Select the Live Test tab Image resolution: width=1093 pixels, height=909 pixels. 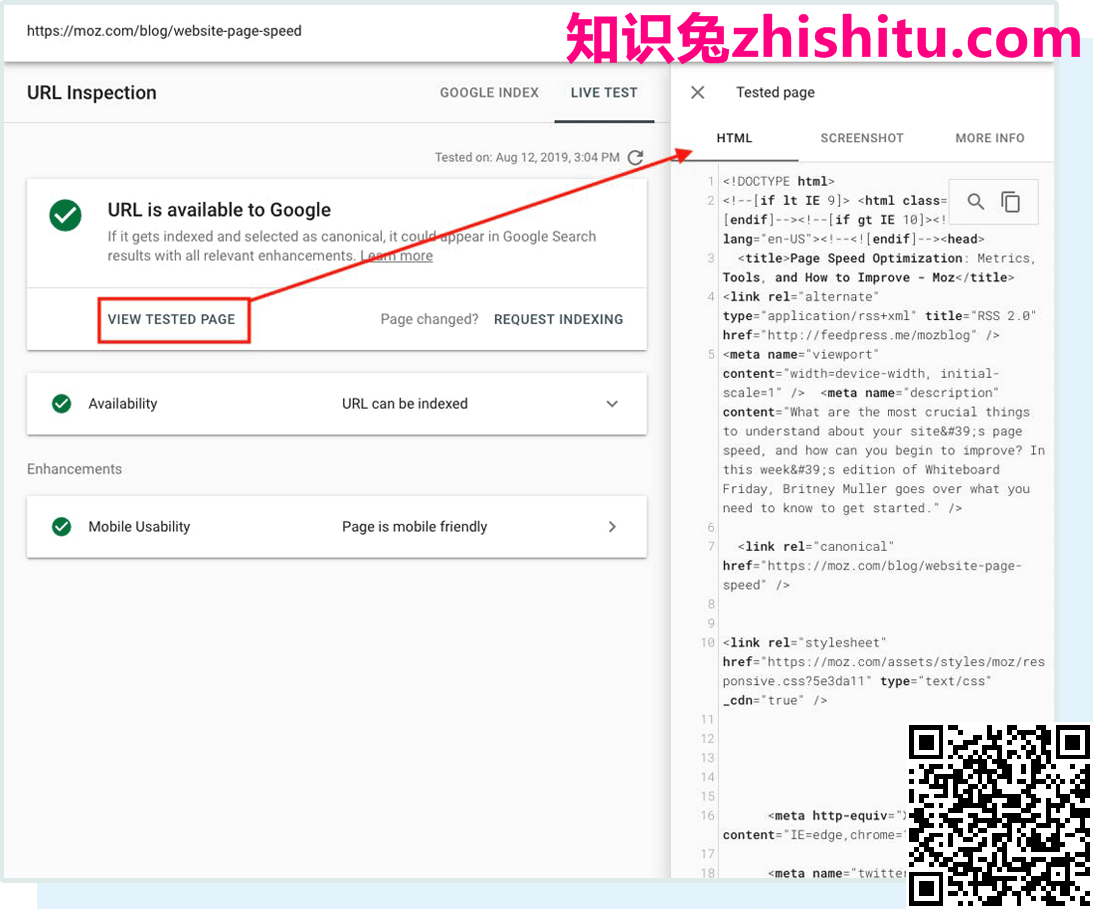pos(604,93)
